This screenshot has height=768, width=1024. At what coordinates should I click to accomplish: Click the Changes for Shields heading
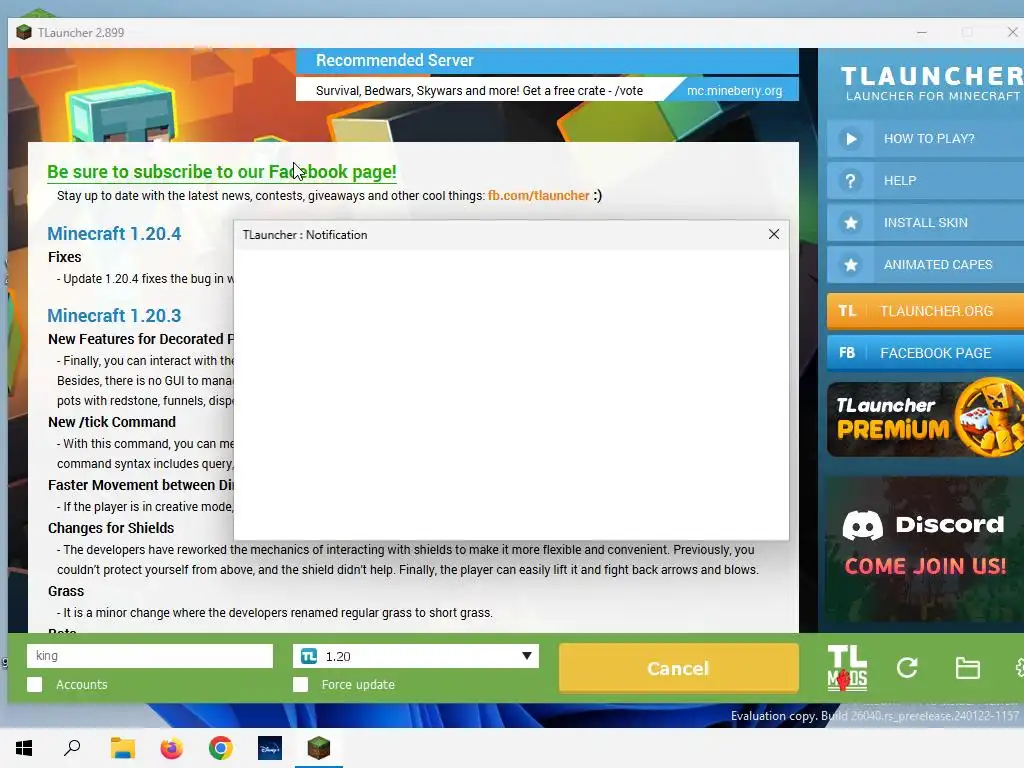pyautogui.click(x=111, y=528)
